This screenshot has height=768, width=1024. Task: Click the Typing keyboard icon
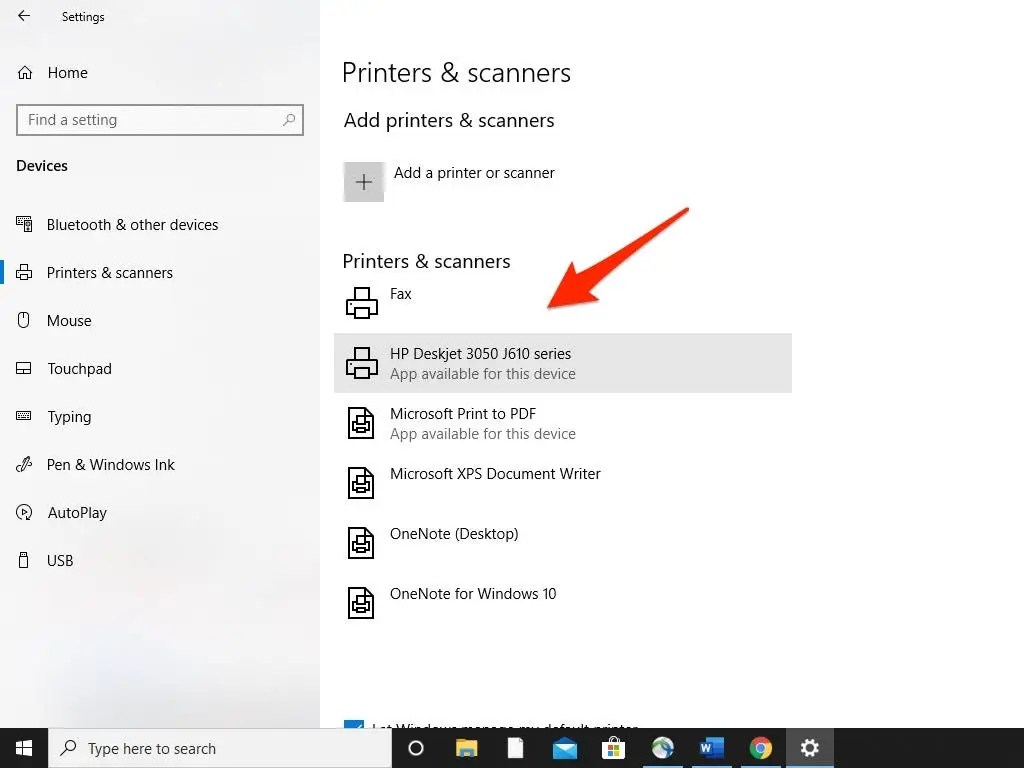coord(24,415)
